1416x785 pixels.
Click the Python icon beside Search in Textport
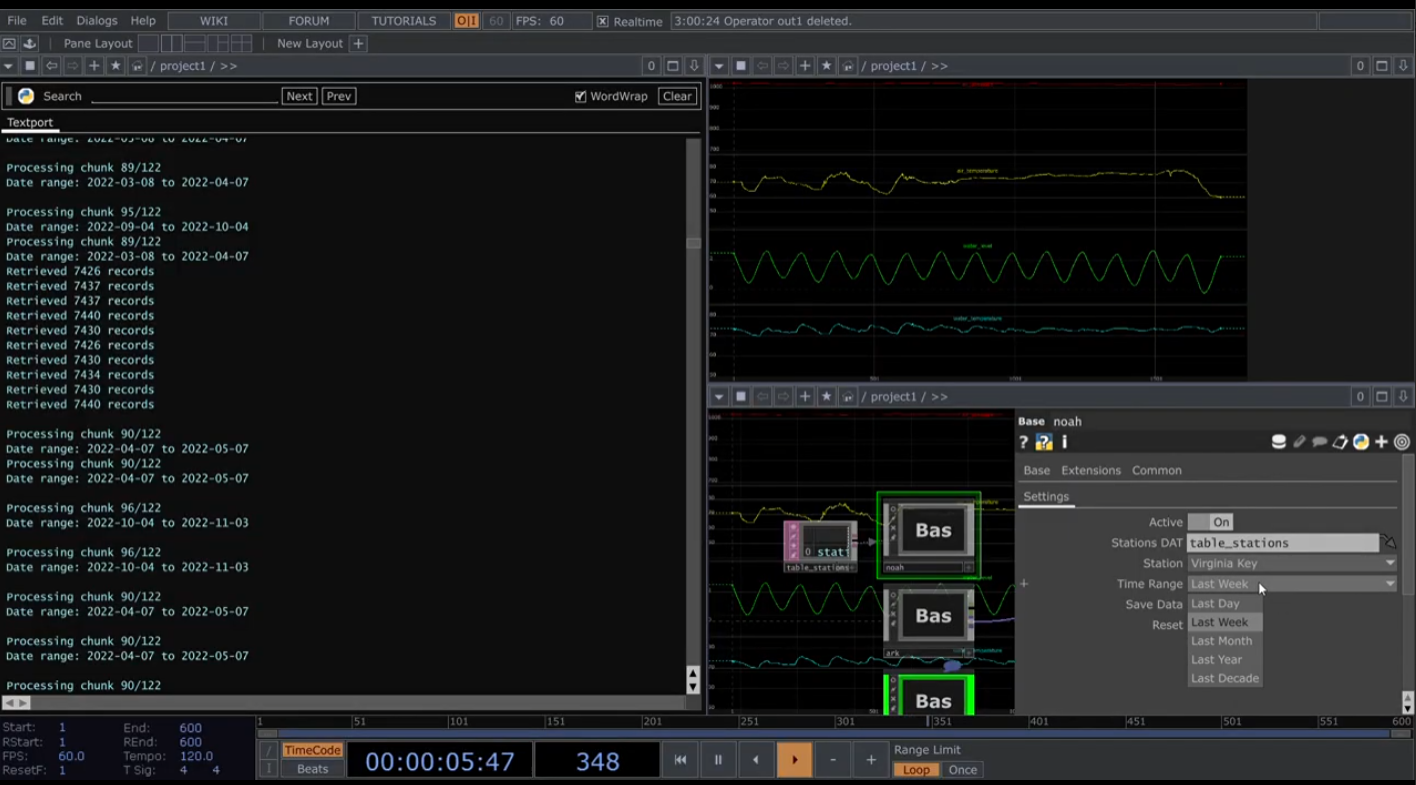[26, 96]
